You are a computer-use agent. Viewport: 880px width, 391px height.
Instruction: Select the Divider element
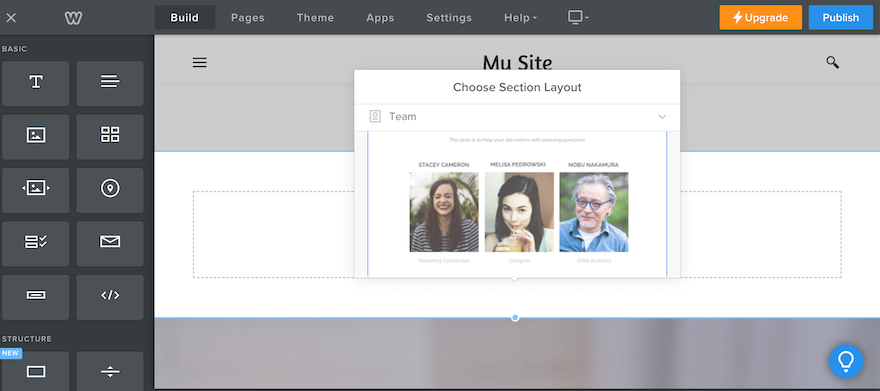click(x=110, y=371)
